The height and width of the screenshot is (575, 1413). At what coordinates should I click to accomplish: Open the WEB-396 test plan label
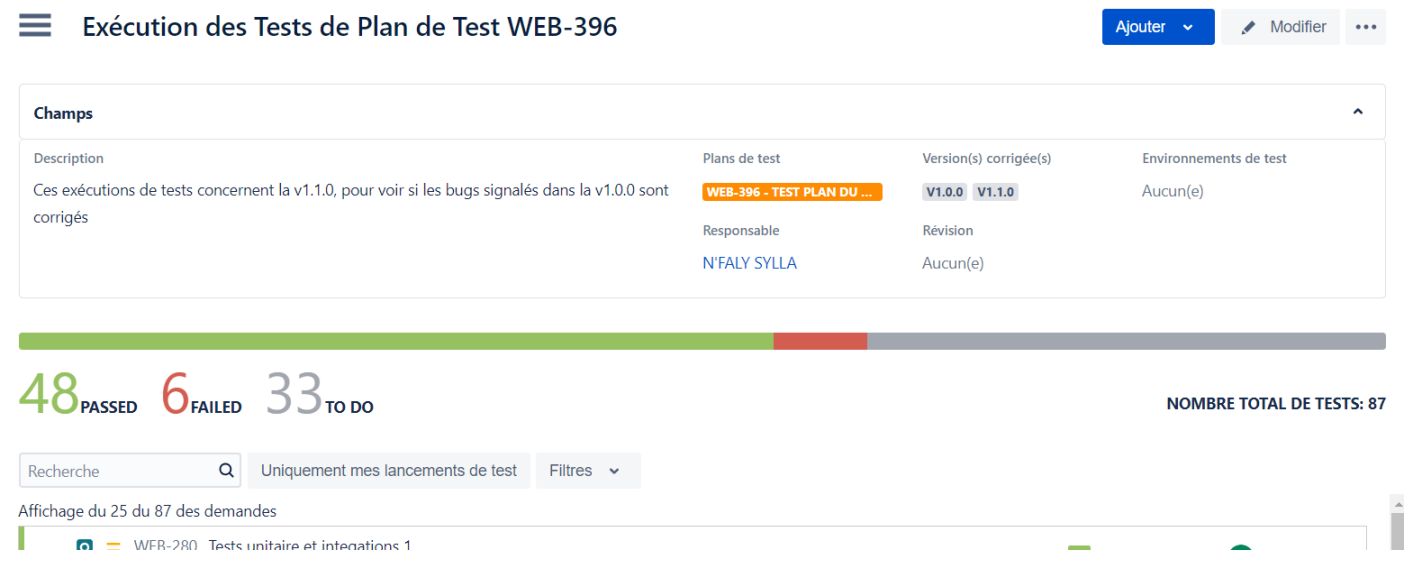tap(792, 192)
